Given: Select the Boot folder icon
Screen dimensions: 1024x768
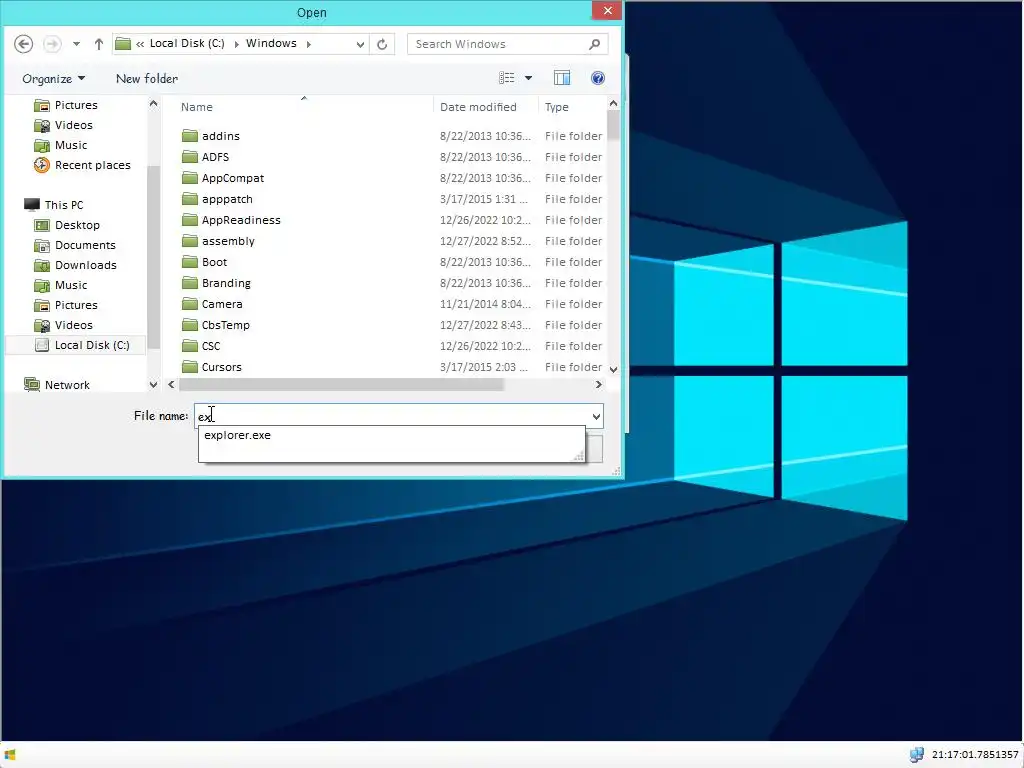Looking at the screenshot, I should [190, 262].
